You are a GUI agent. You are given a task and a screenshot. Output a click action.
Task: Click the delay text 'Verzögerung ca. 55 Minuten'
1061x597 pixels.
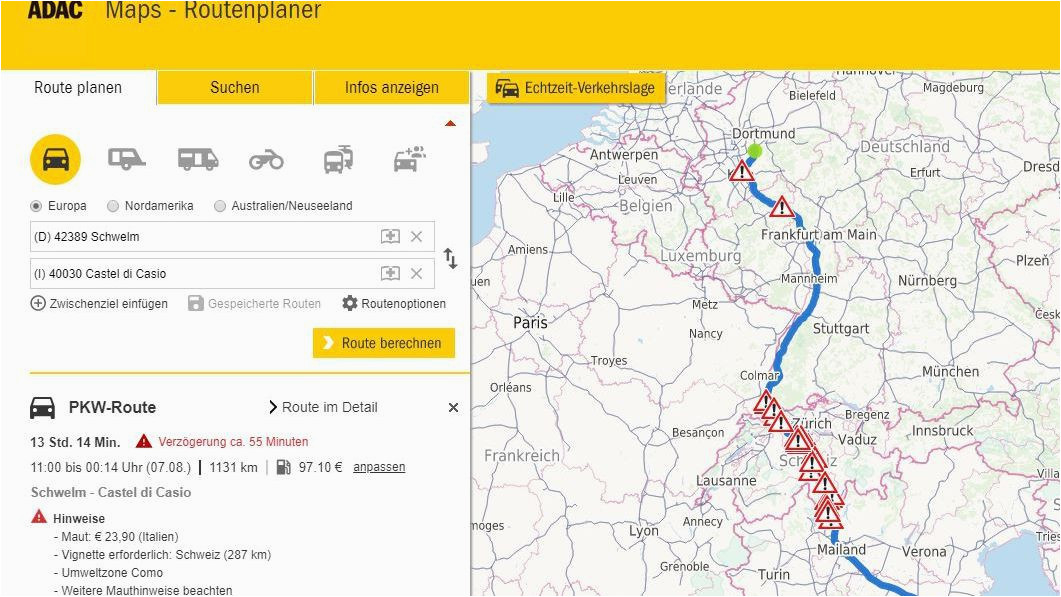[233, 441]
